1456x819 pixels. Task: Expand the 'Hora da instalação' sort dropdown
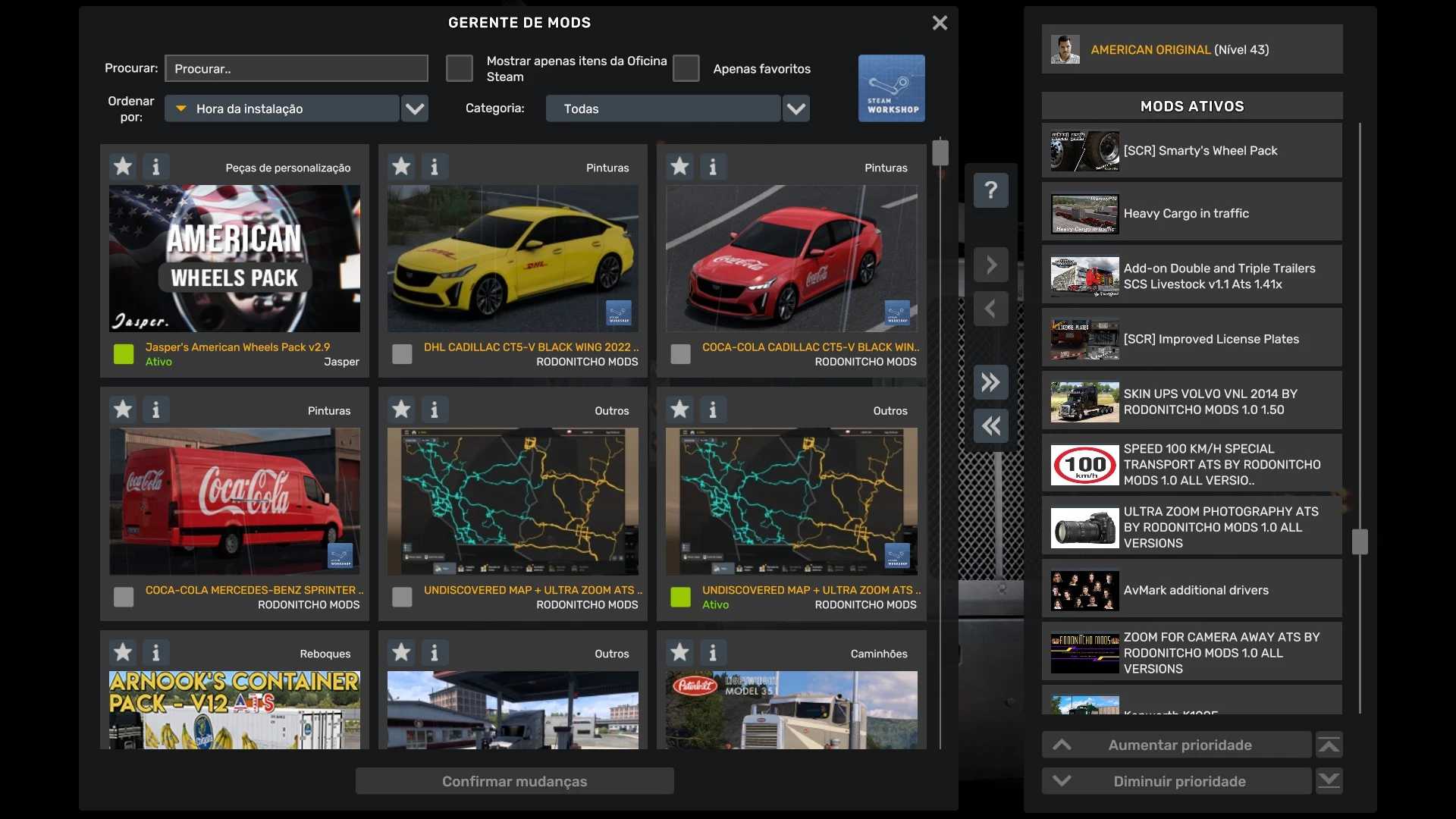414,108
